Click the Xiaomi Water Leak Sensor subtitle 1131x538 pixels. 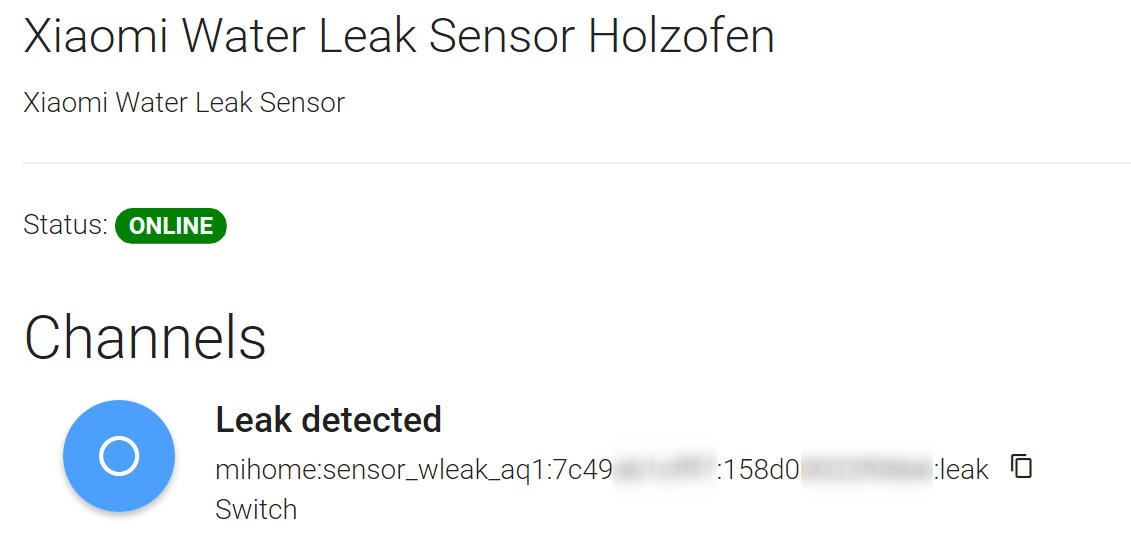[x=184, y=102]
